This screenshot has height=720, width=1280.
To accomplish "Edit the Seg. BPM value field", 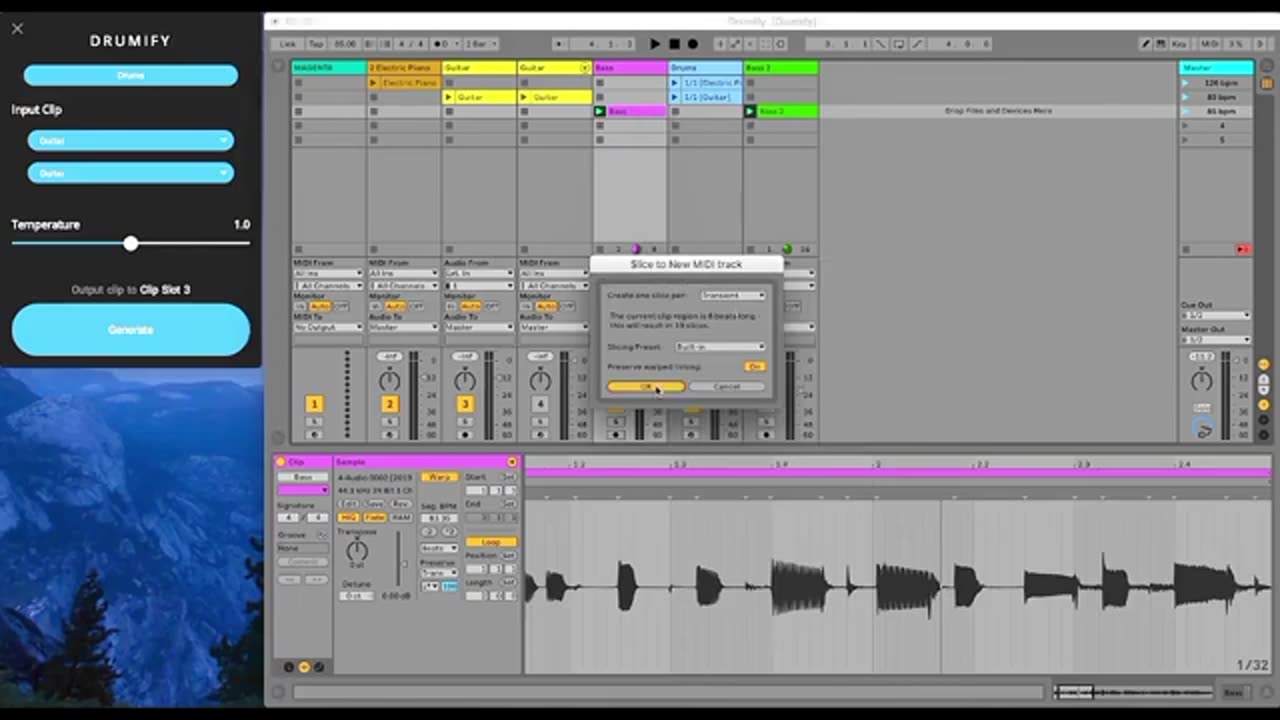I will click(x=438, y=518).
